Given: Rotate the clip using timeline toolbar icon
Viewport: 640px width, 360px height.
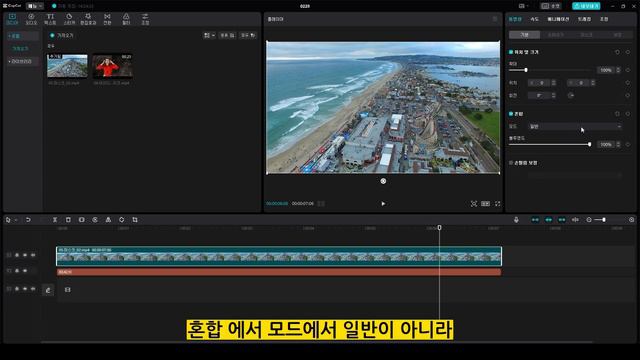Looking at the screenshot, I should coord(122,220).
